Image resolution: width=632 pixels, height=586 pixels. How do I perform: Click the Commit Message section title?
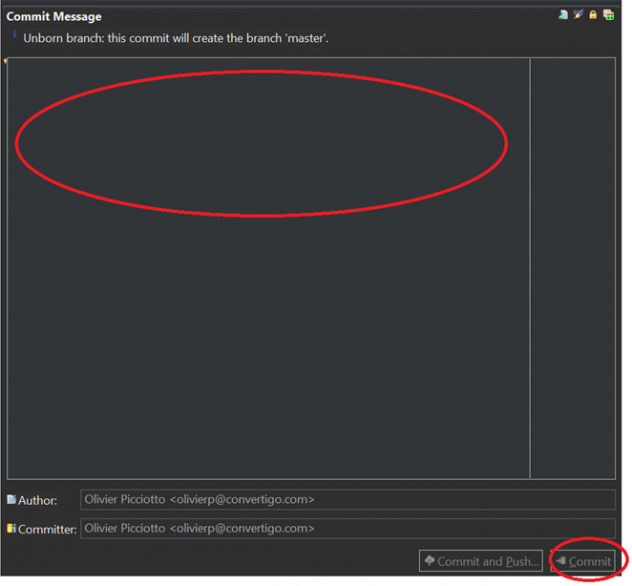tap(54, 16)
